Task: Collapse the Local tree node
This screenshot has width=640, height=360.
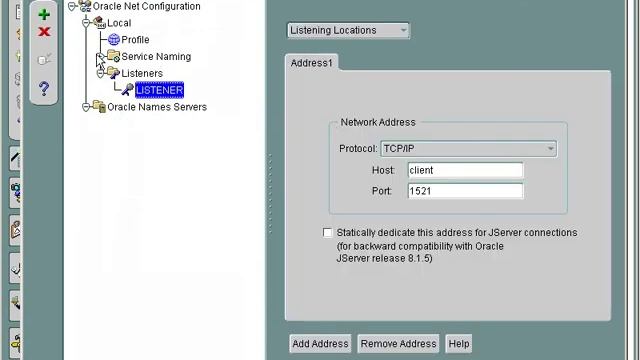Action: pos(86,23)
